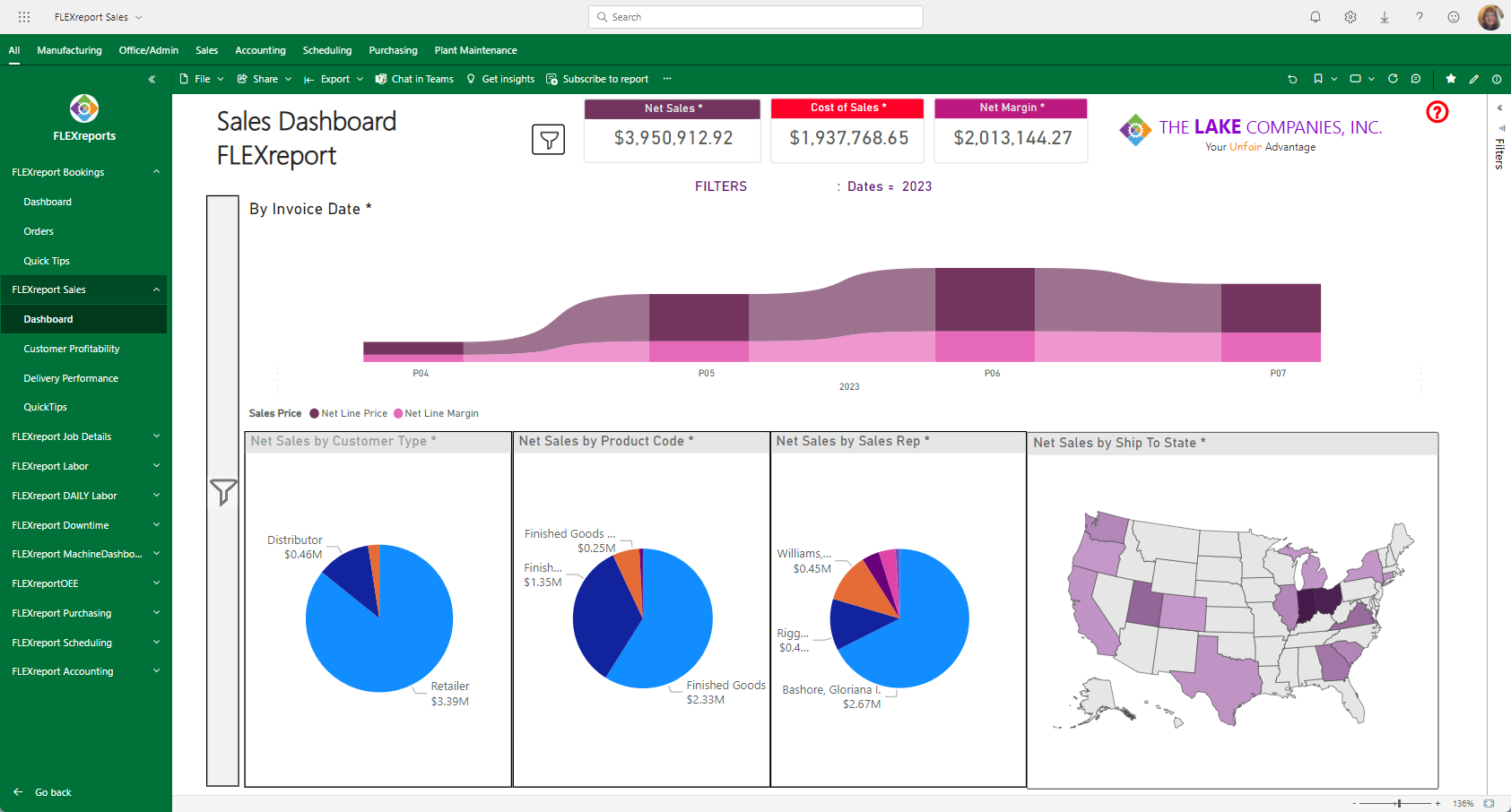Open the more options ellipsis
This screenshot has height=812, width=1511.
tap(667, 79)
